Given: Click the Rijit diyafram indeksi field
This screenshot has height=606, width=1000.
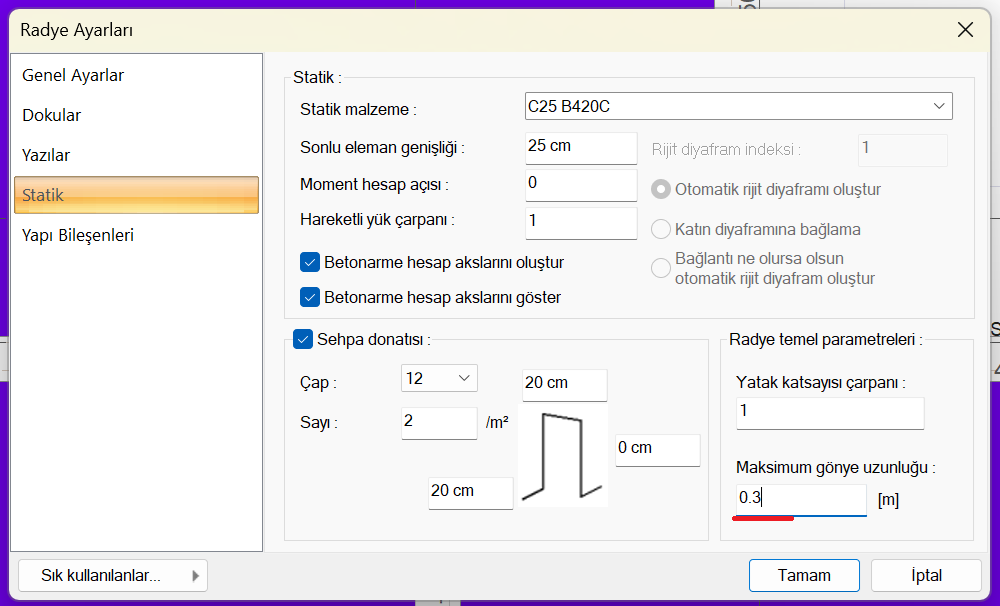Looking at the screenshot, I should pos(902,150).
